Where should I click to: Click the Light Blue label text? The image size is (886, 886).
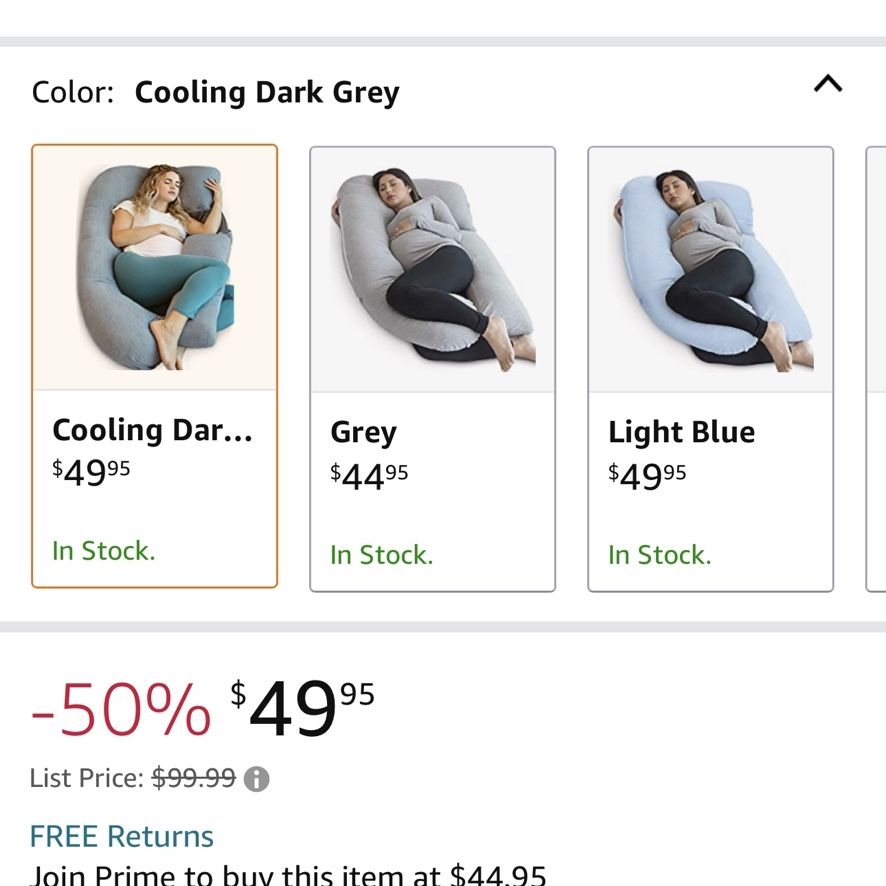pos(681,432)
